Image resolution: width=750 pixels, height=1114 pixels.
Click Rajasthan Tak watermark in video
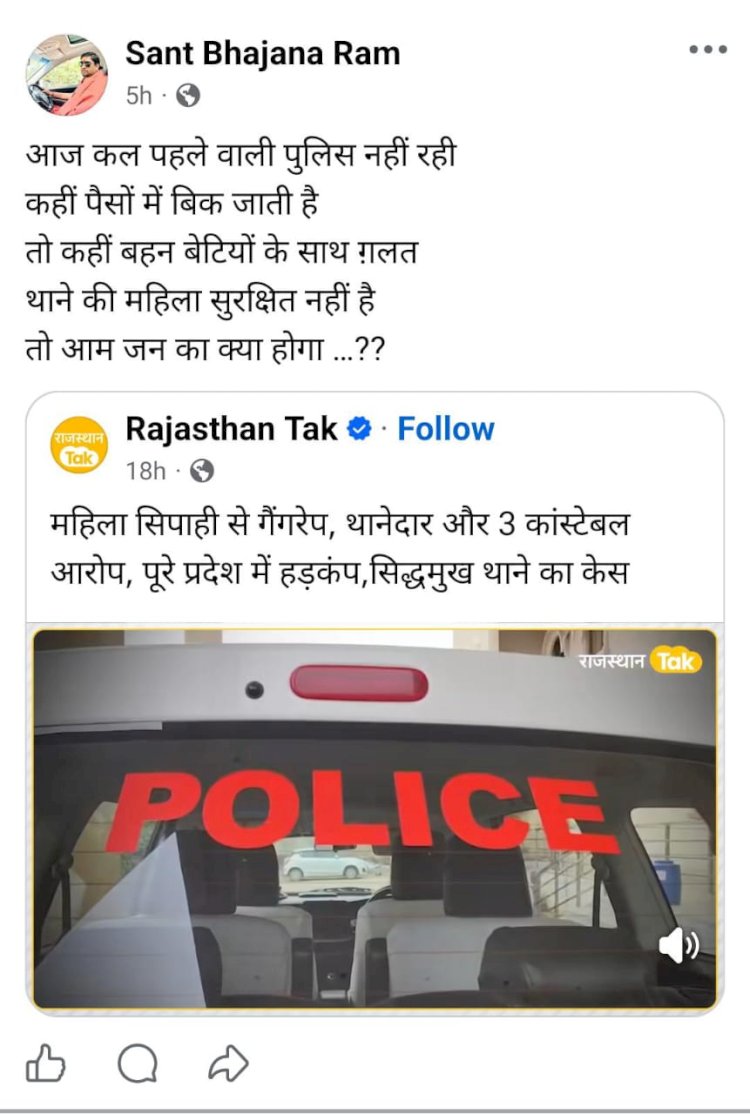click(x=640, y=661)
